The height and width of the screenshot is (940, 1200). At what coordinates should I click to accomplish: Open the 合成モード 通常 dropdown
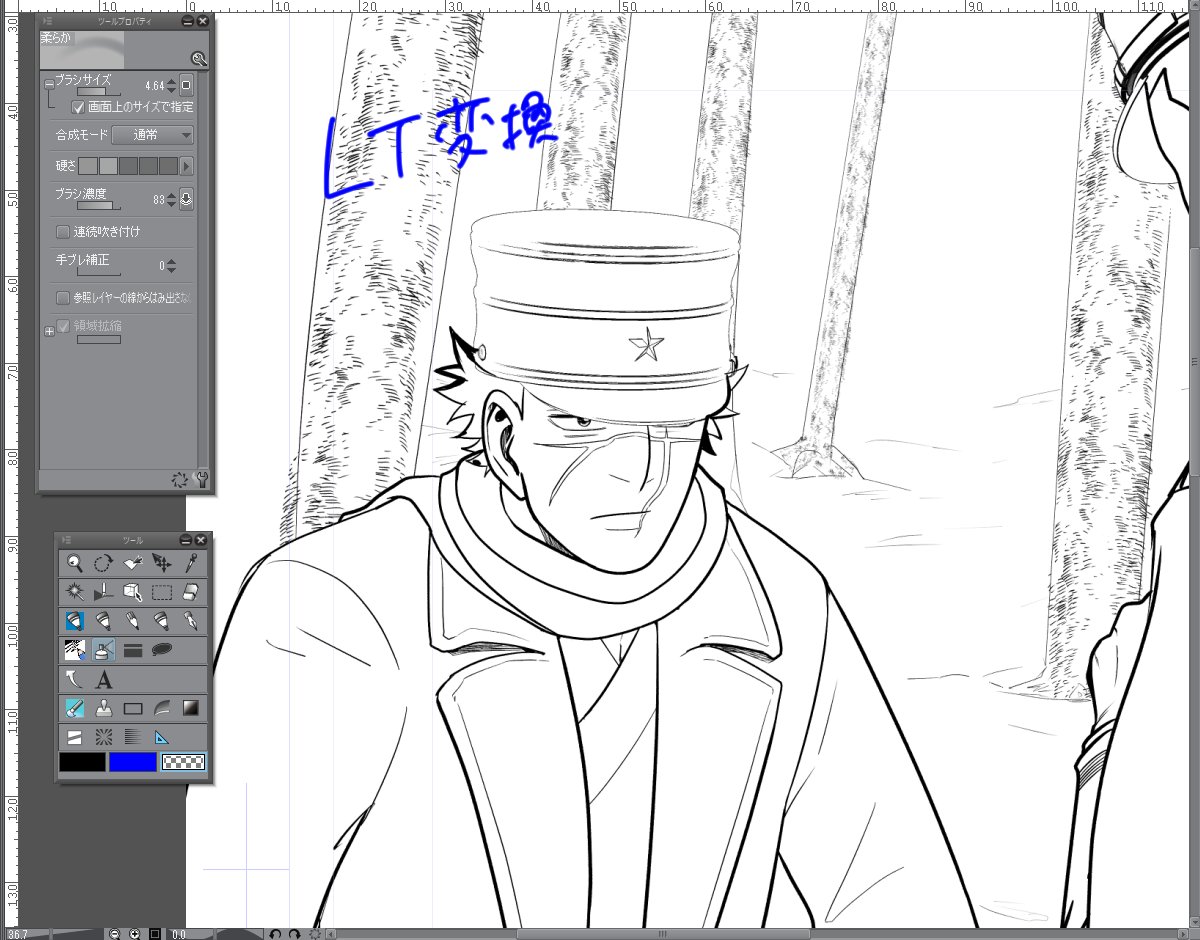[x=153, y=135]
